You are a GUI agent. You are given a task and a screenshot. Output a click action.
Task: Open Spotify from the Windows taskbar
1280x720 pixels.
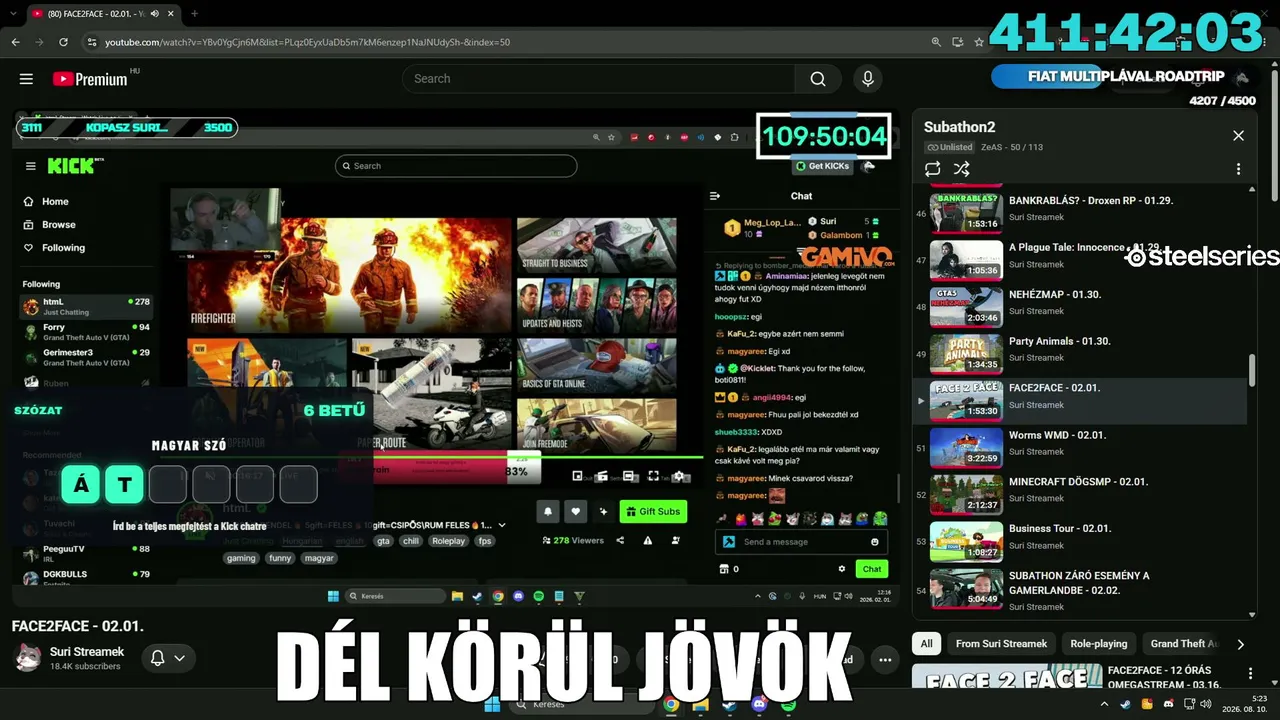pos(788,705)
